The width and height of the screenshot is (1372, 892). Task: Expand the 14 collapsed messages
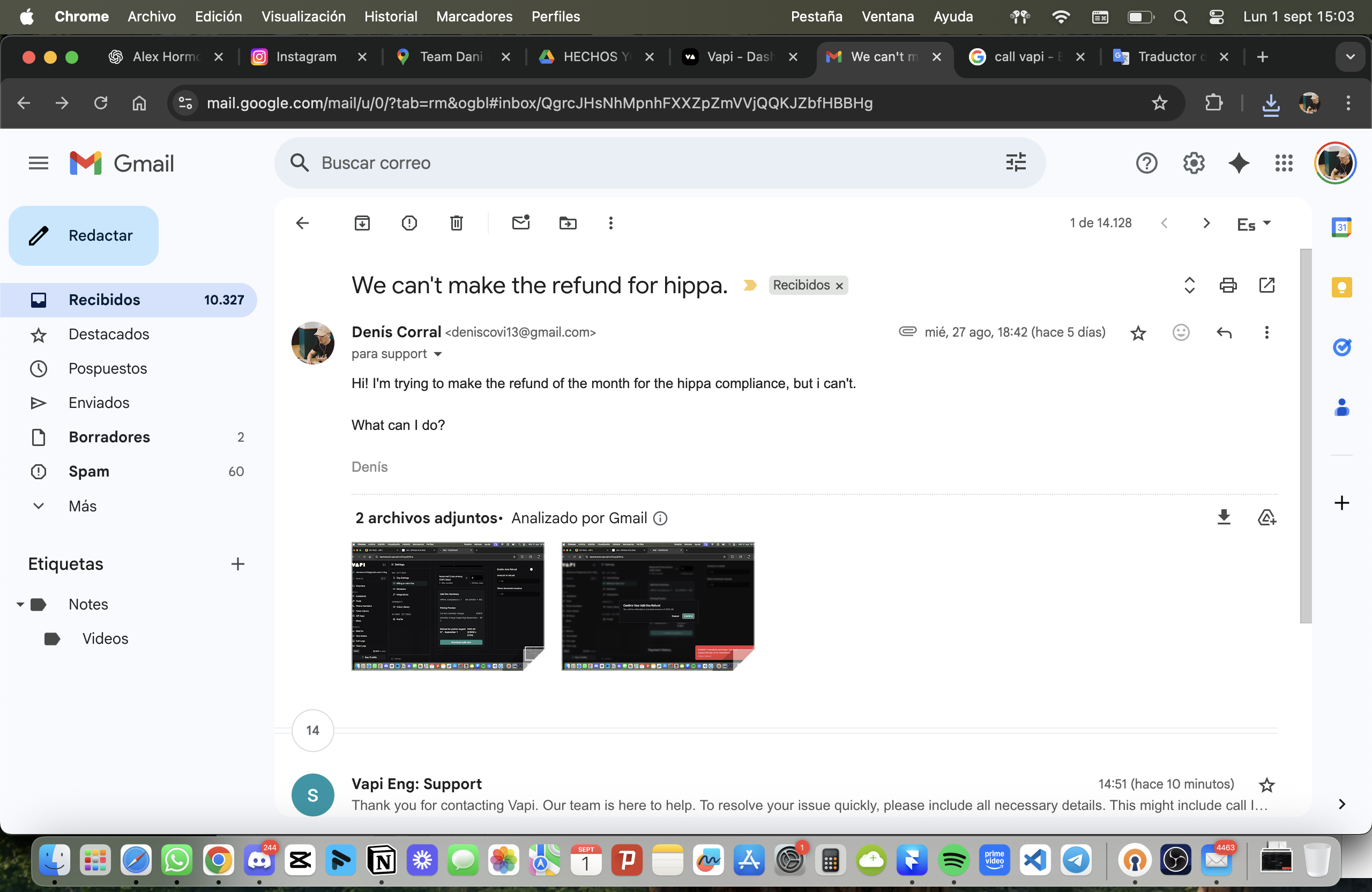[x=312, y=731]
